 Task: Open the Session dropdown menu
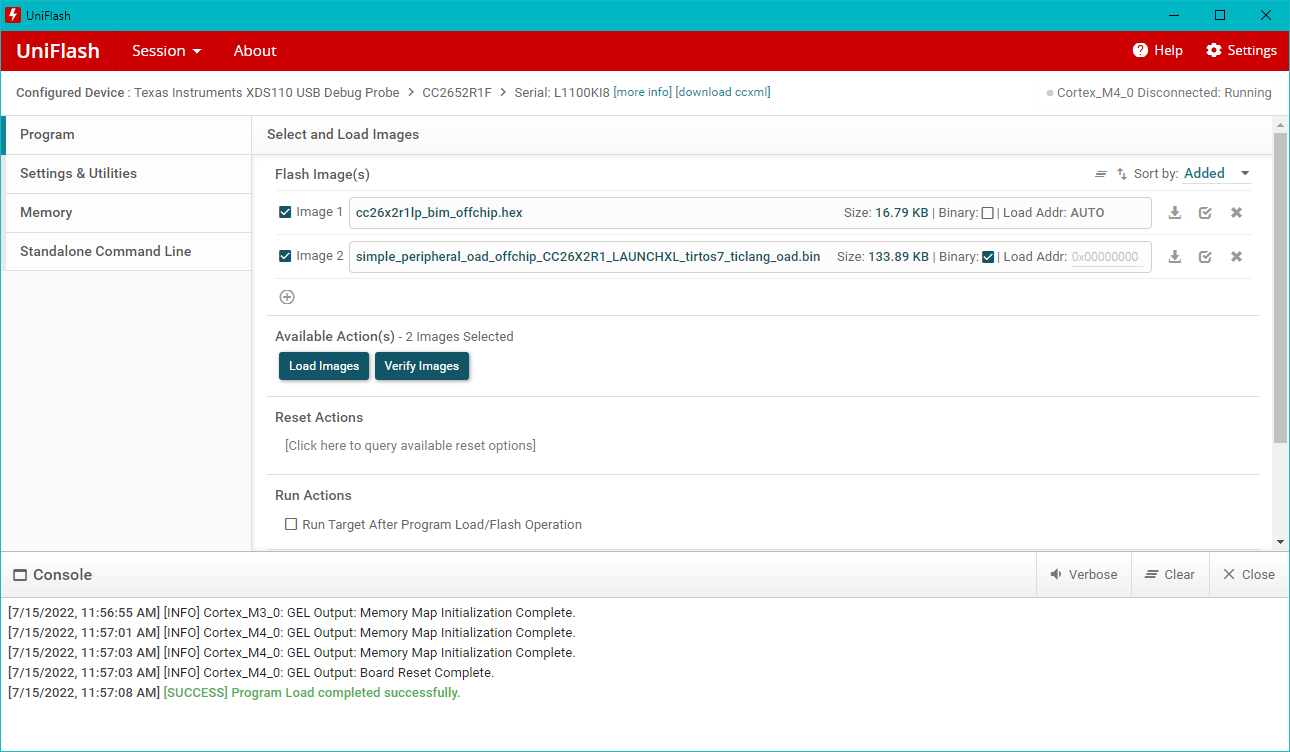[x=167, y=51]
